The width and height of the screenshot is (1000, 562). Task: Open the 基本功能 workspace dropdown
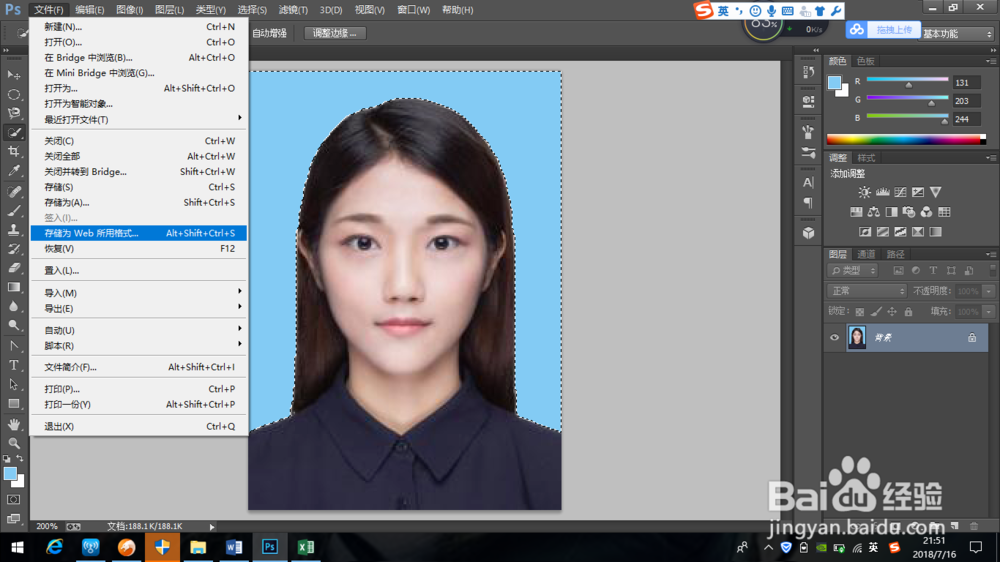tap(957, 34)
